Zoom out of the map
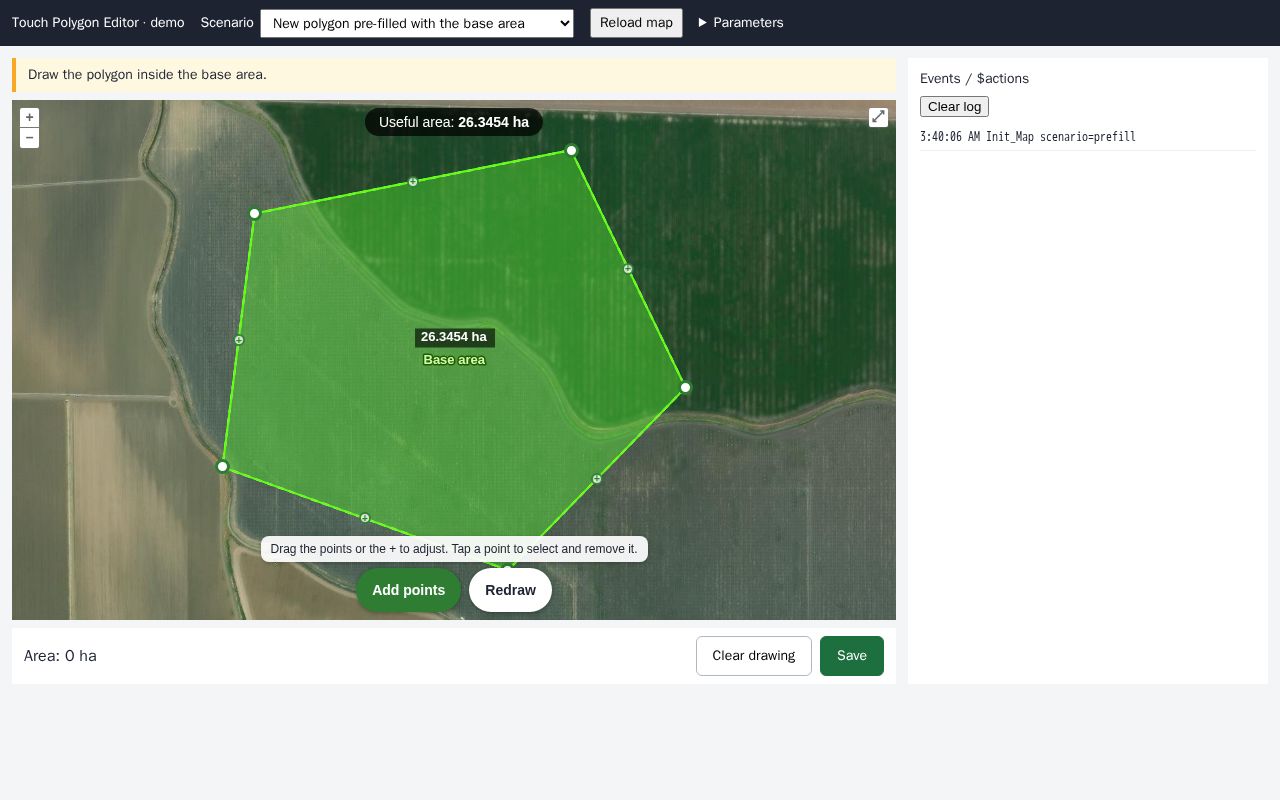Image resolution: width=1280 pixels, height=800 pixels. [x=29, y=138]
